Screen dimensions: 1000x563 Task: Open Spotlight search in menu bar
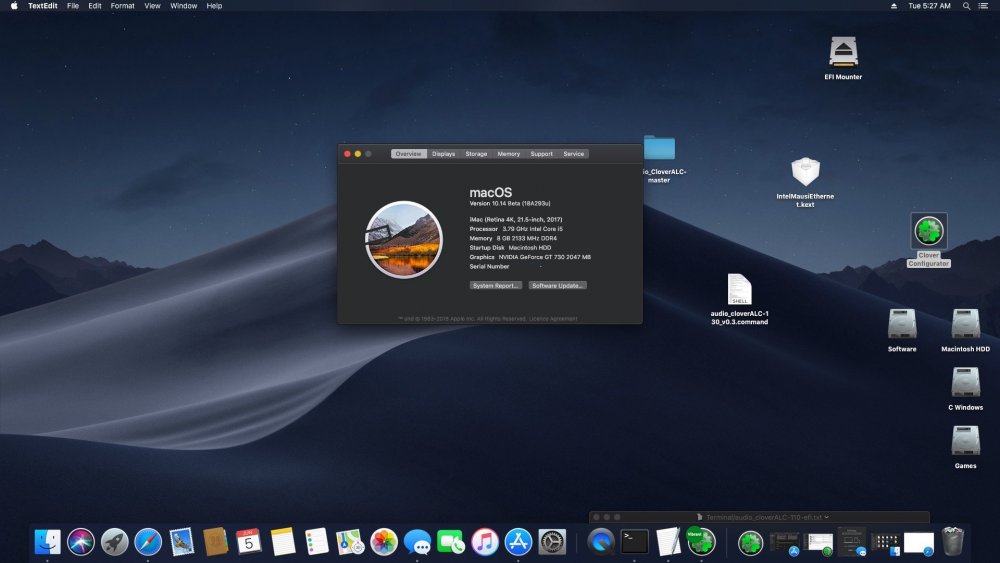tap(966, 6)
